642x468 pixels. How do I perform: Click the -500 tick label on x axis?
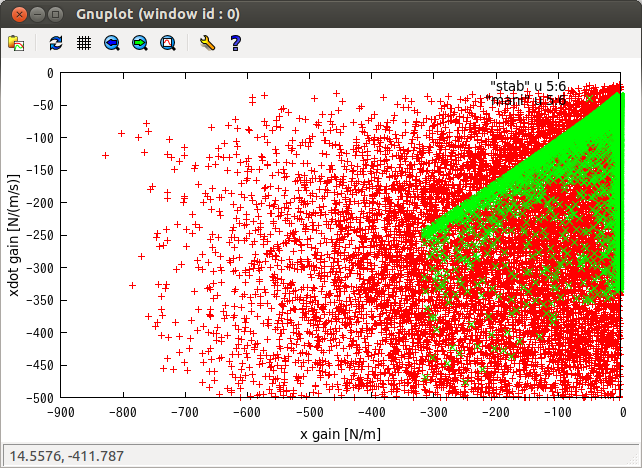pos(310,411)
